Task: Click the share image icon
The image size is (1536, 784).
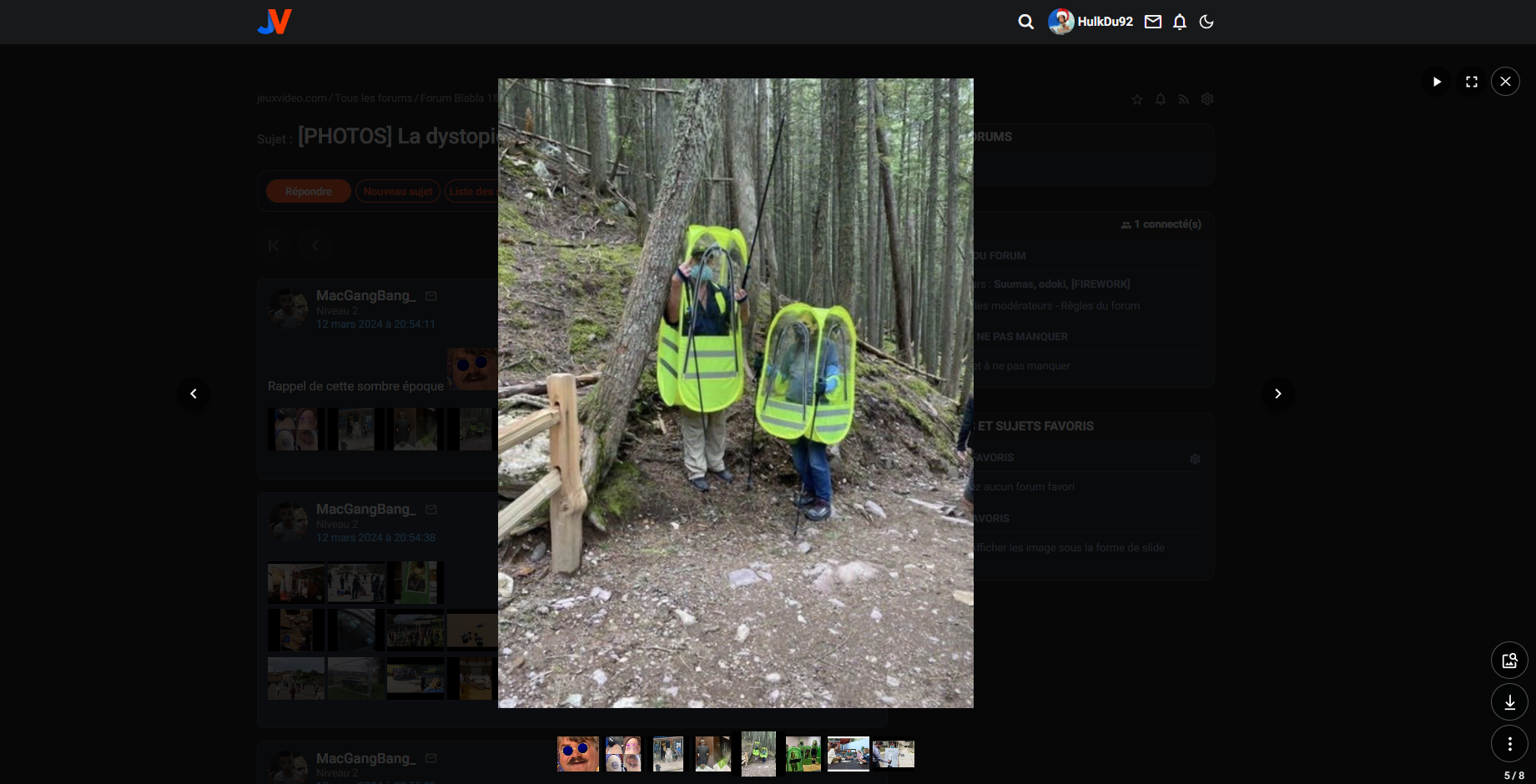Action: coord(1508,661)
